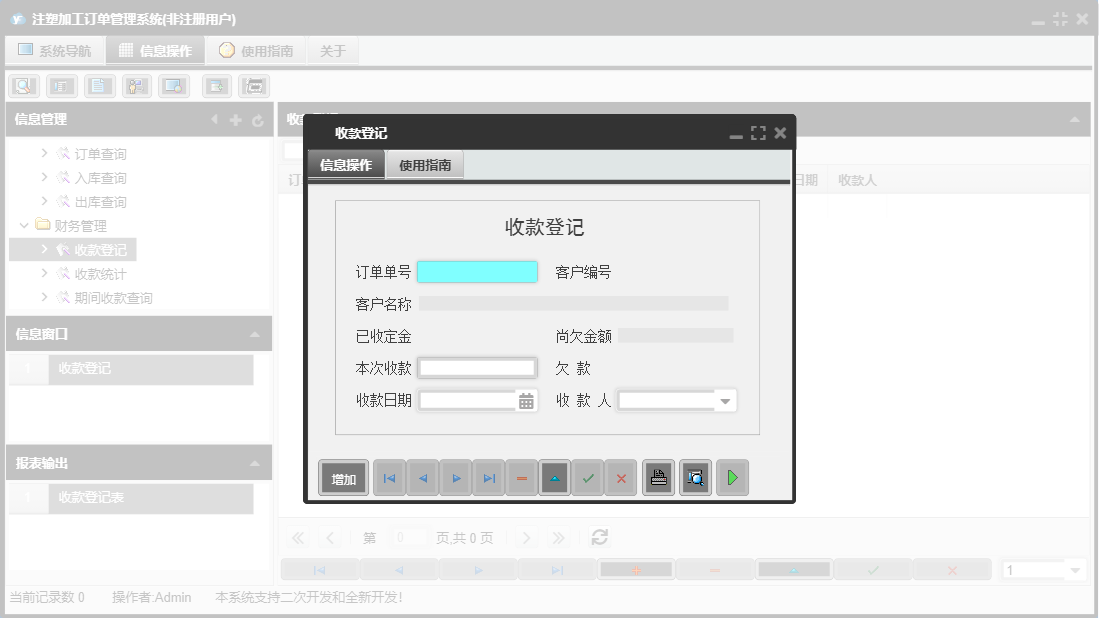Jump to the last record using navigation icon
Screen dimensions: 1099x618
(489, 477)
